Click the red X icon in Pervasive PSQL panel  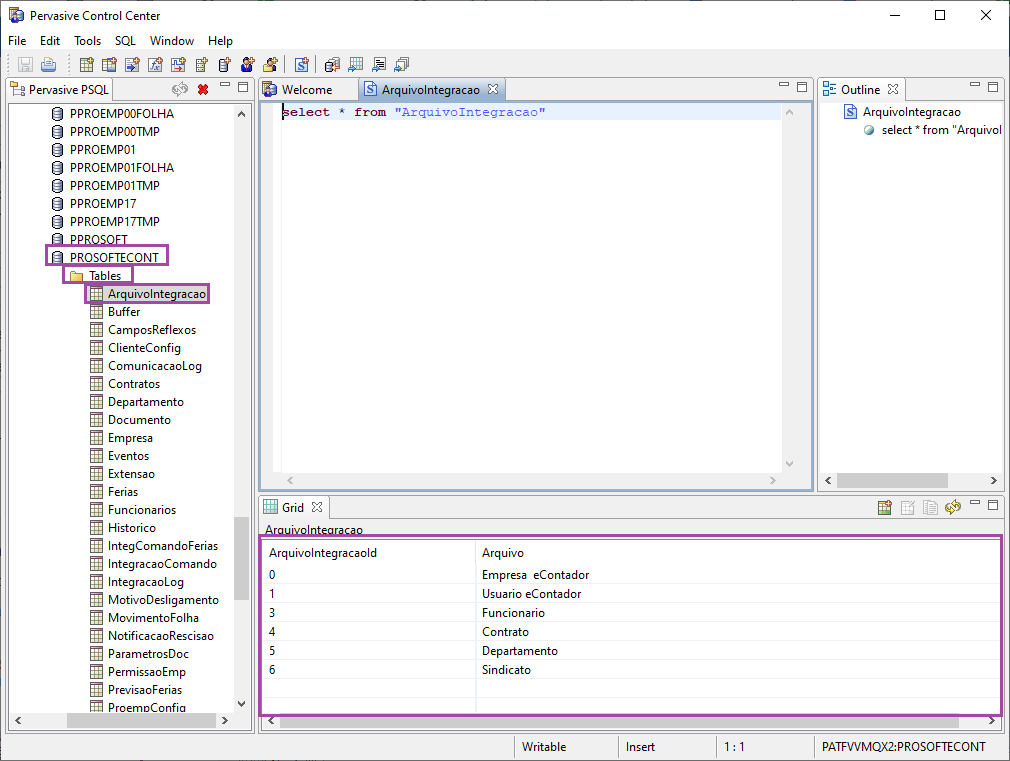pyautogui.click(x=203, y=89)
